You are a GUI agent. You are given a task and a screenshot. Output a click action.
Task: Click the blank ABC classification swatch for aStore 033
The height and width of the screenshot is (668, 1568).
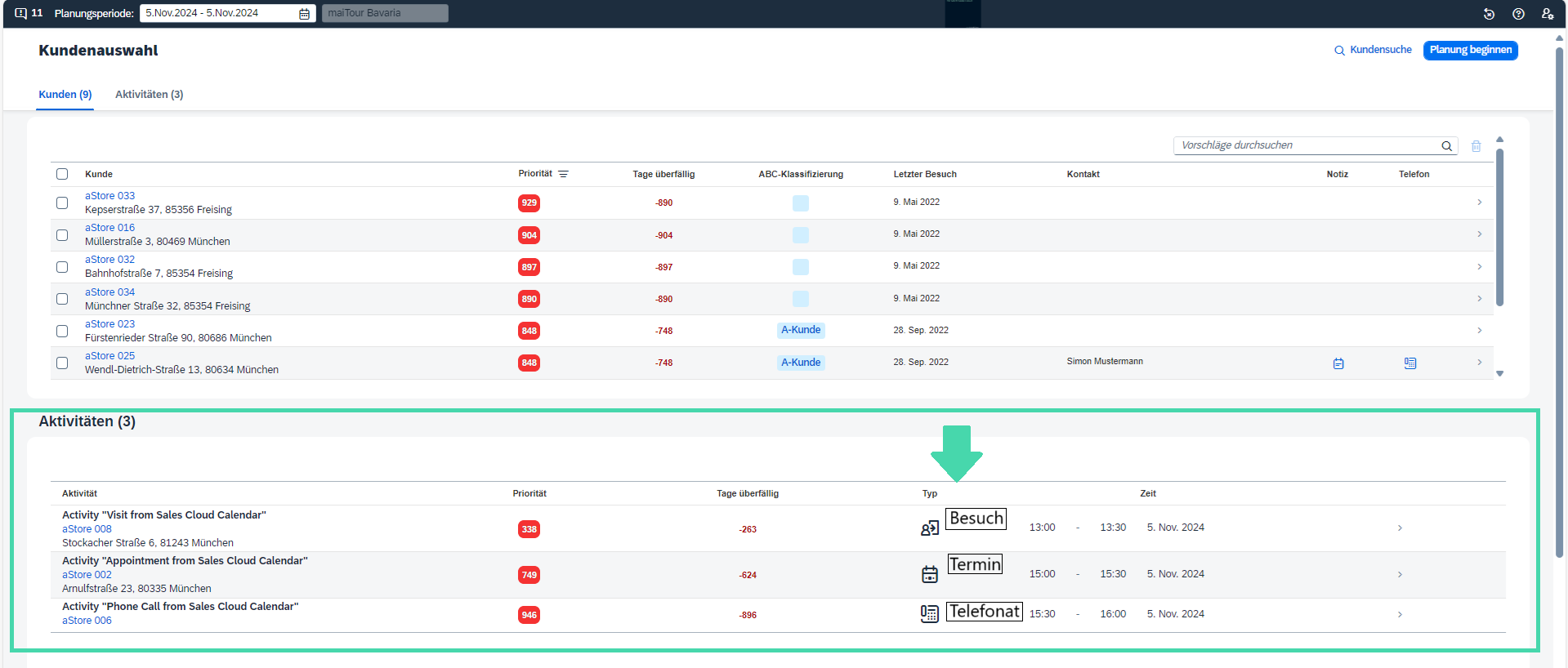point(801,203)
